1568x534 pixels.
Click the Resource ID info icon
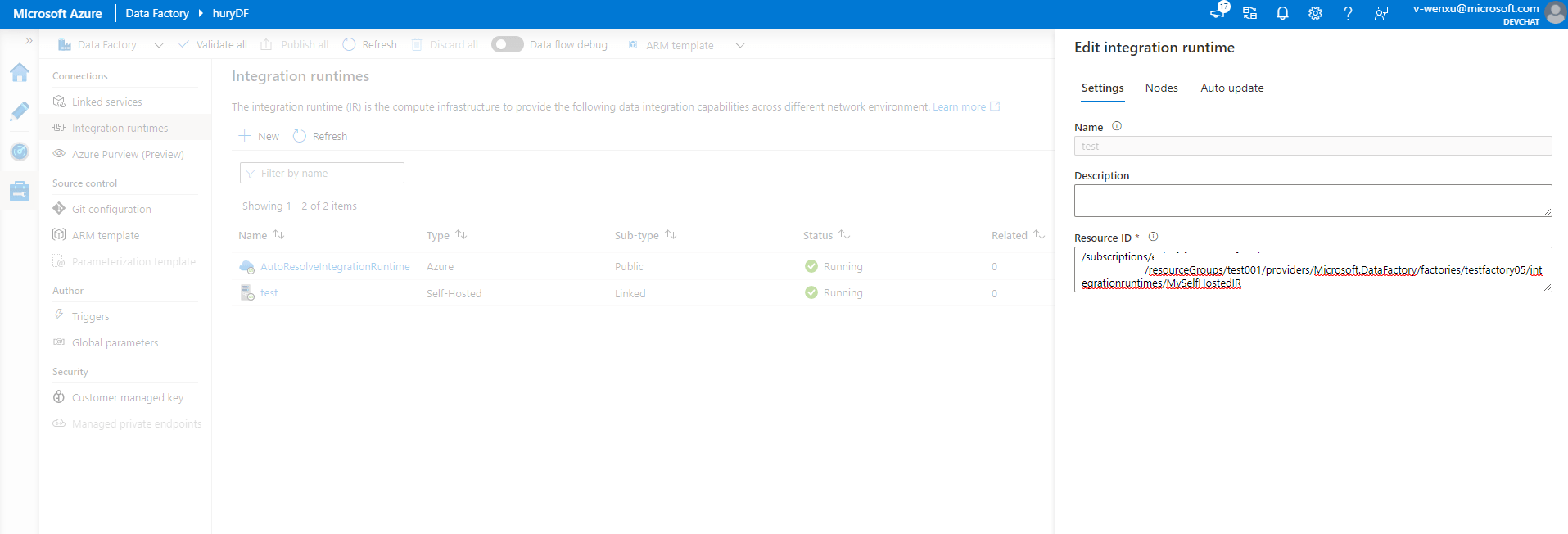[1153, 237]
